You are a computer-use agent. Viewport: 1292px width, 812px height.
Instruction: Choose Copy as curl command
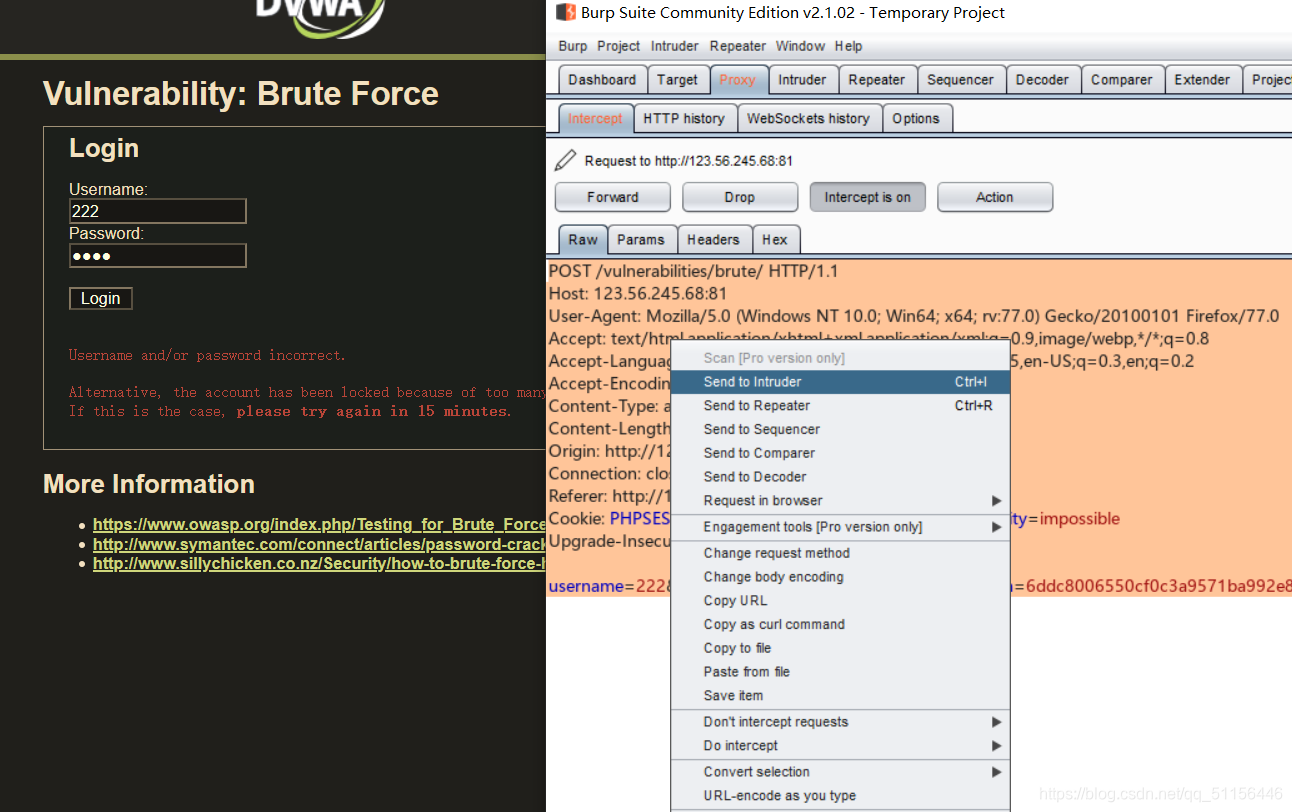(x=840, y=625)
